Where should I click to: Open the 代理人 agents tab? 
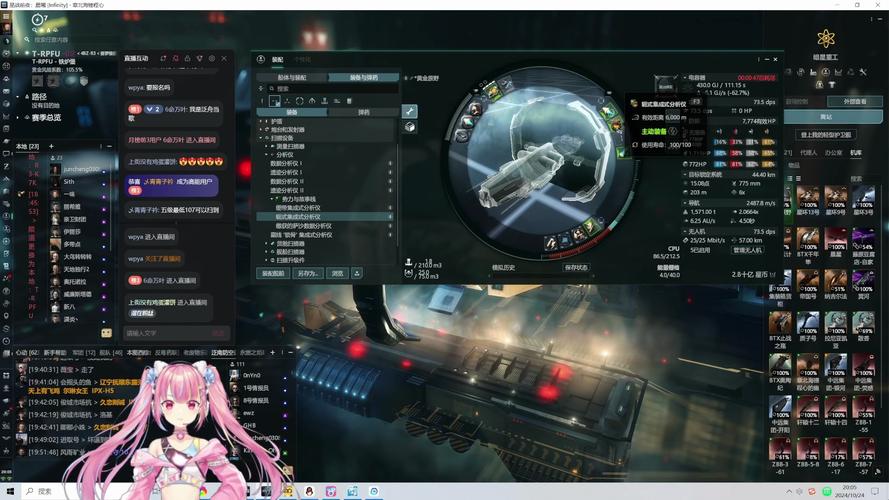click(808, 152)
